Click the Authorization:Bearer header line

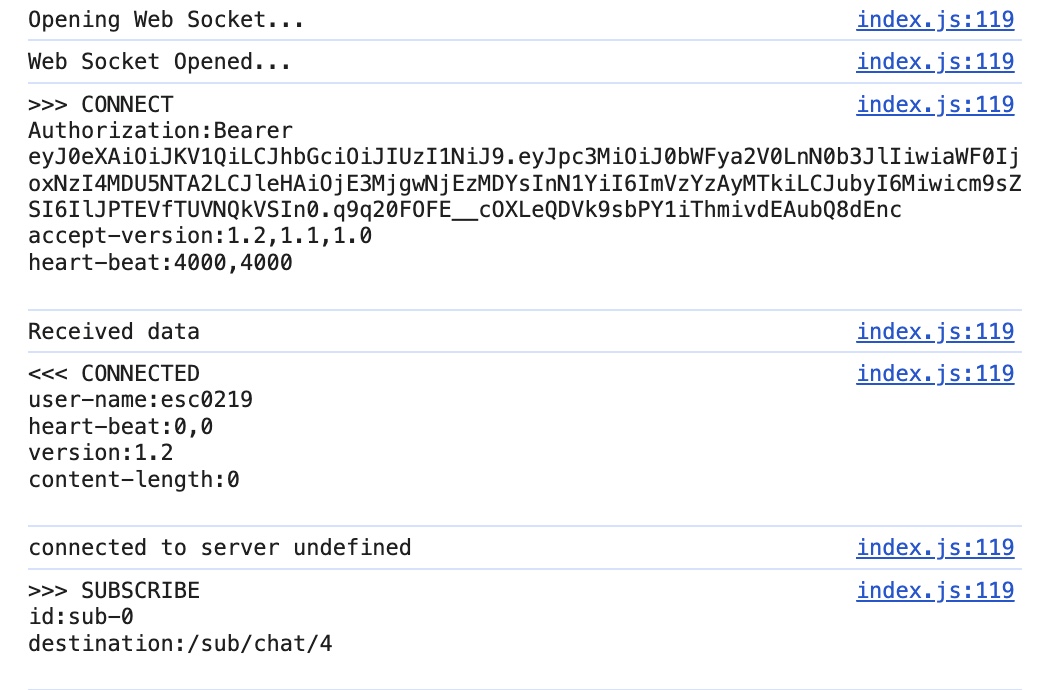160,130
